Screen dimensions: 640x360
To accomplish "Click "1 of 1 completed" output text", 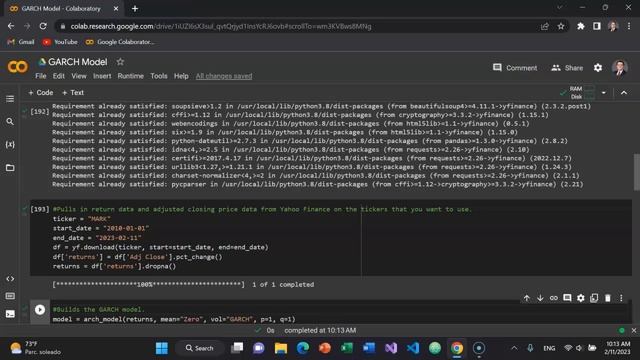I will [x=283, y=284].
